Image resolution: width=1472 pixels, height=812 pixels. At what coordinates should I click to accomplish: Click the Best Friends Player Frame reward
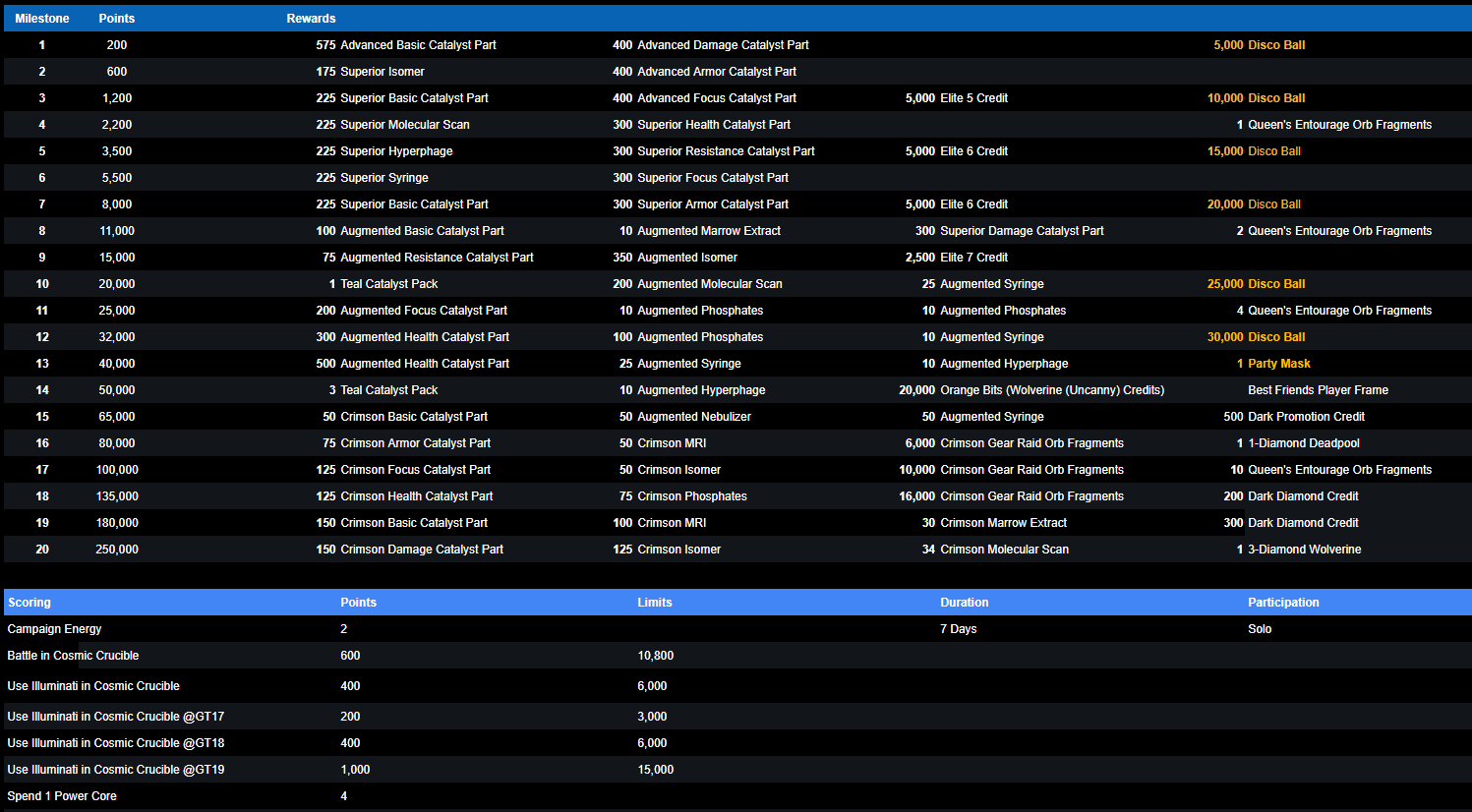(1318, 390)
